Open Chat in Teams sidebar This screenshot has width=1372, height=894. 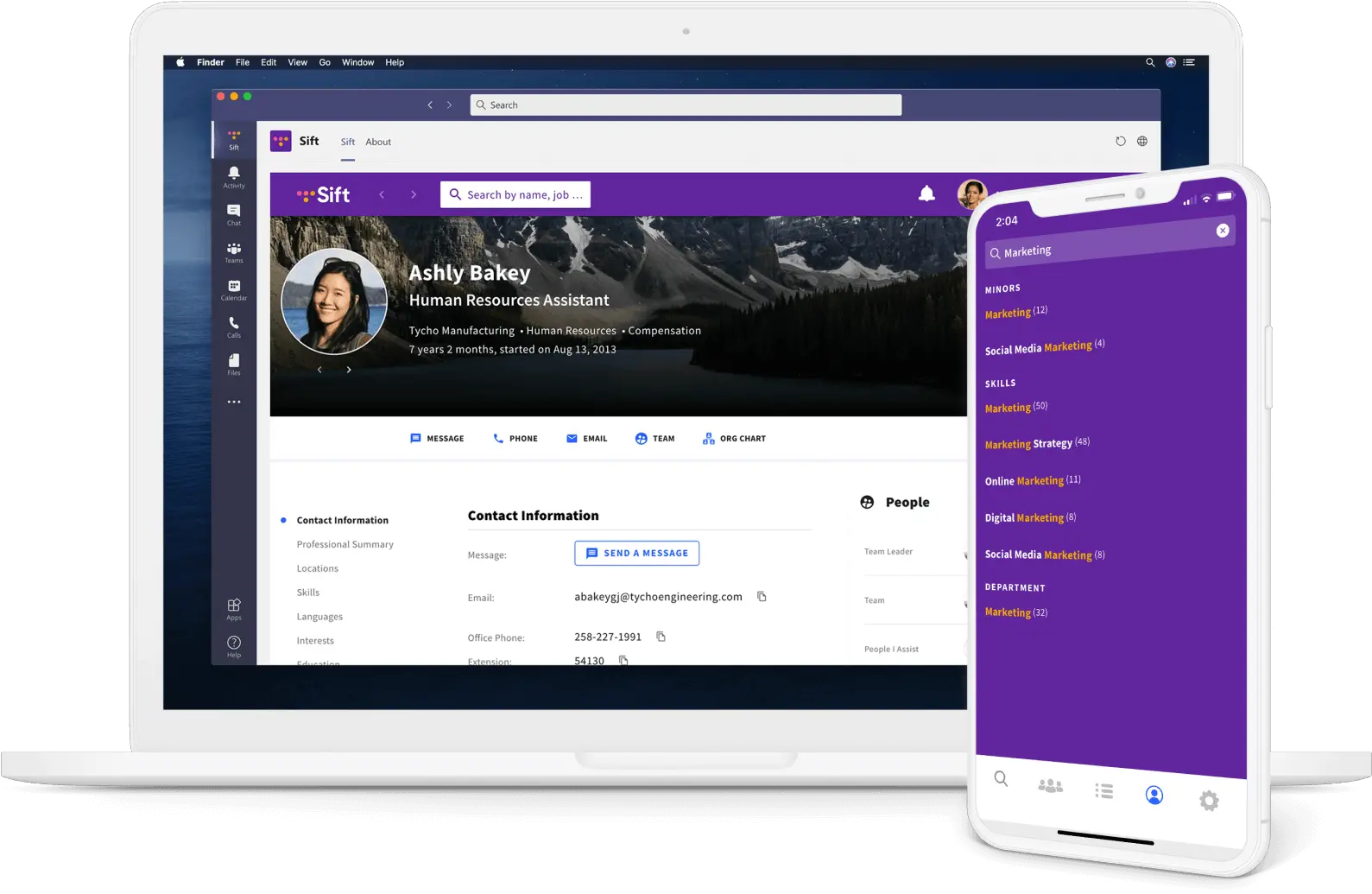pos(234,214)
